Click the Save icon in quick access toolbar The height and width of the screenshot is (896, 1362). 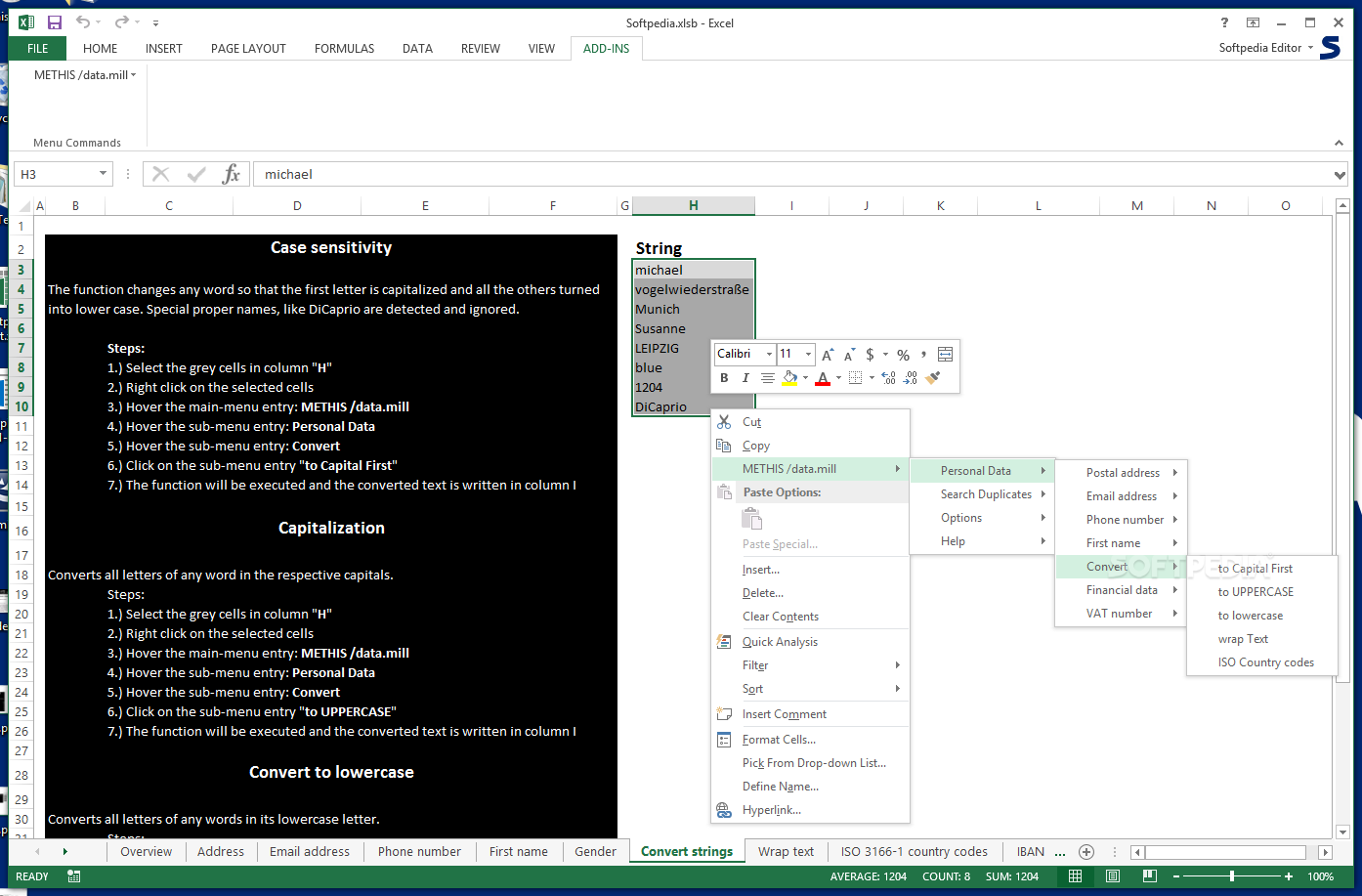tap(55, 22)
